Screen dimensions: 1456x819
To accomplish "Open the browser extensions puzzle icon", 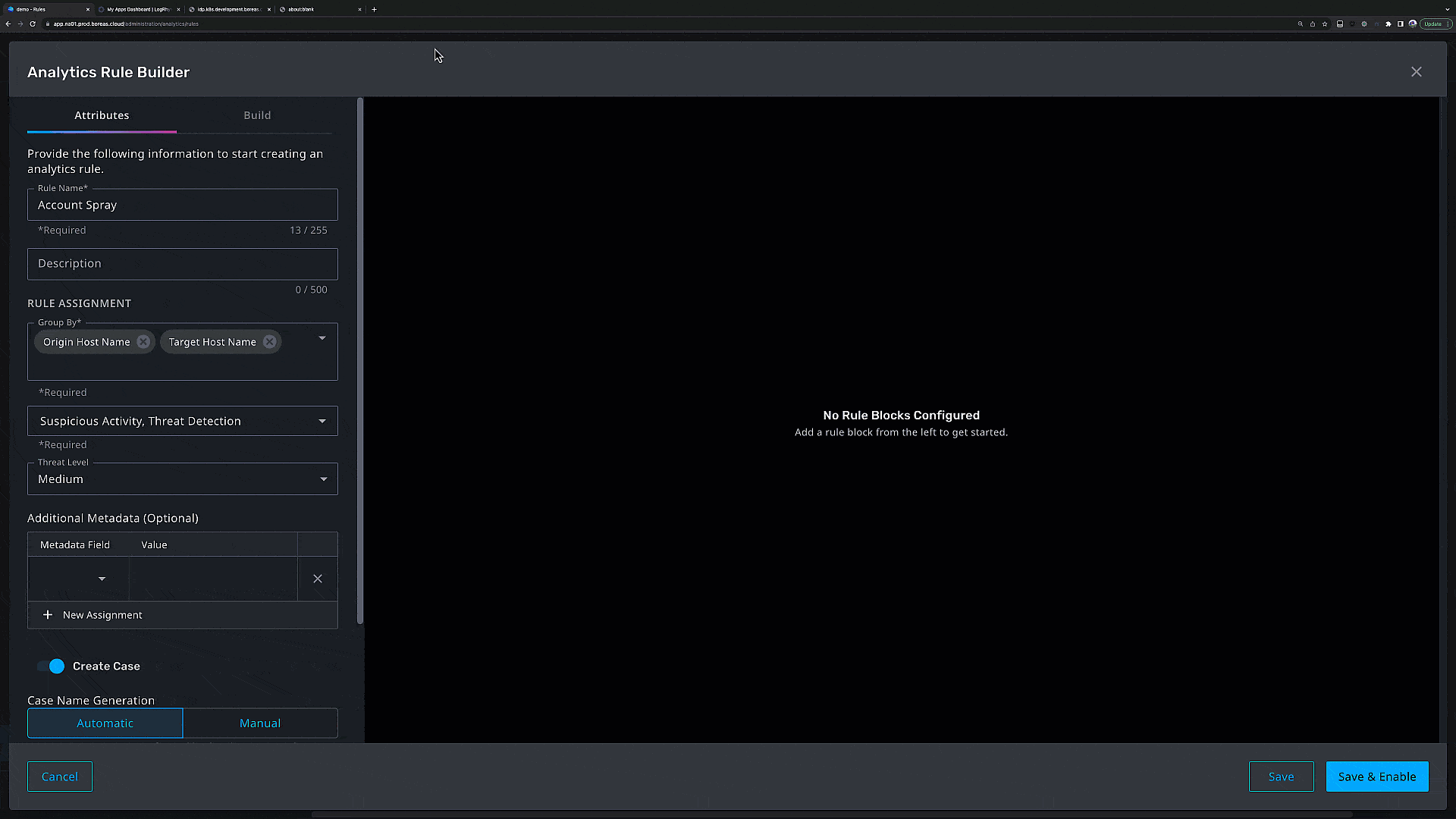I will click(x=1388, y=24).
